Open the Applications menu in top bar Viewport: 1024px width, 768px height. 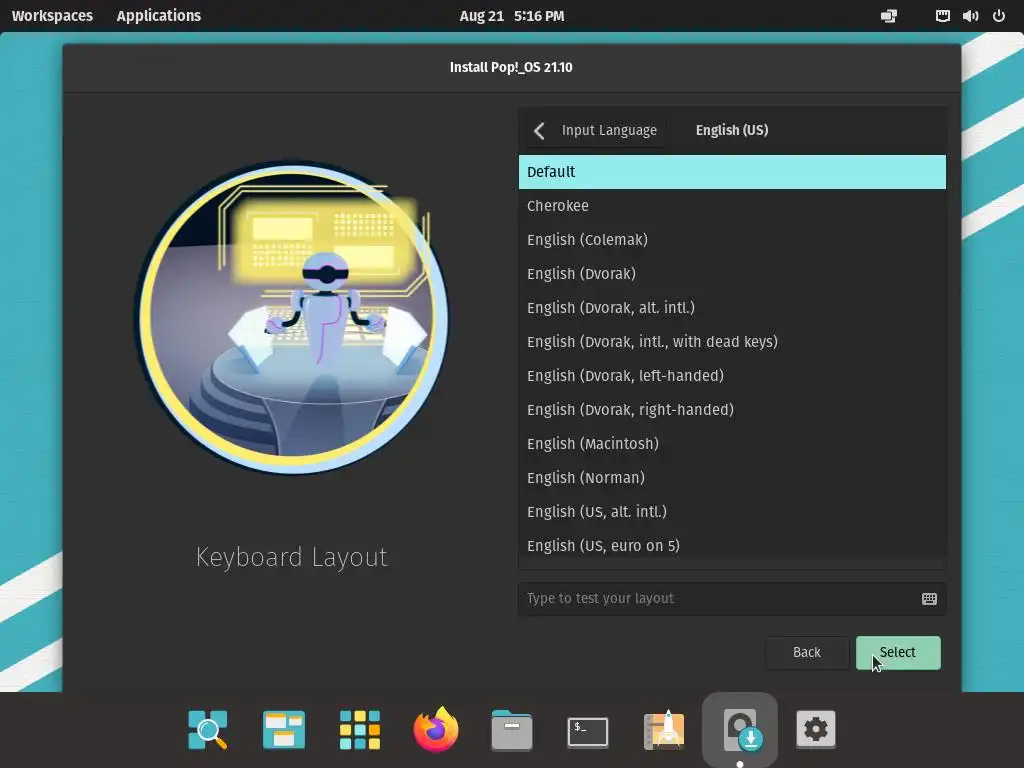point(159,16)
